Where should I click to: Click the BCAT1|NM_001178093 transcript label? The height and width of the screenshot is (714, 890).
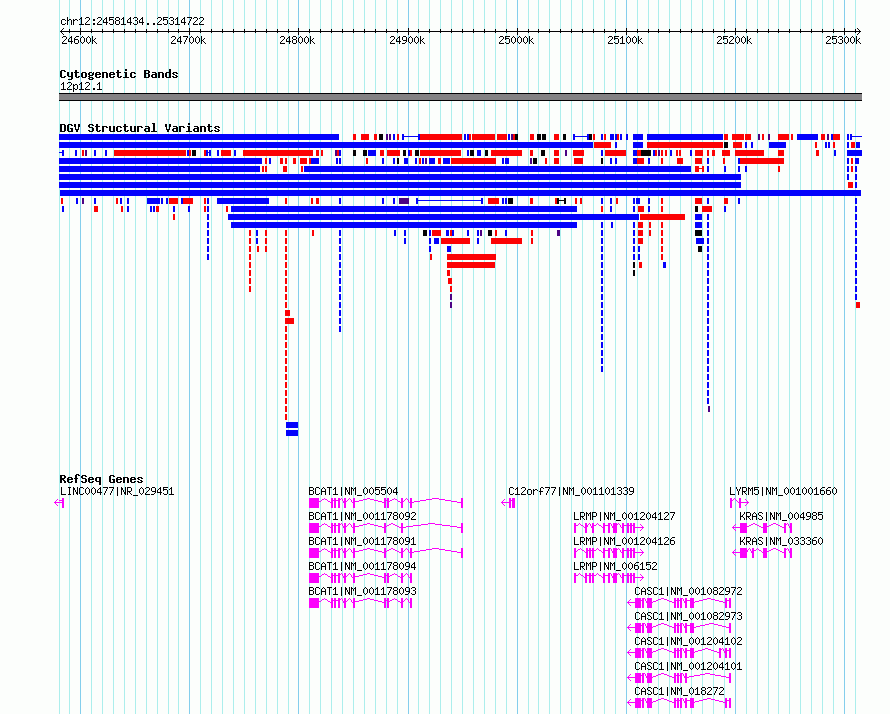[362, 591]
